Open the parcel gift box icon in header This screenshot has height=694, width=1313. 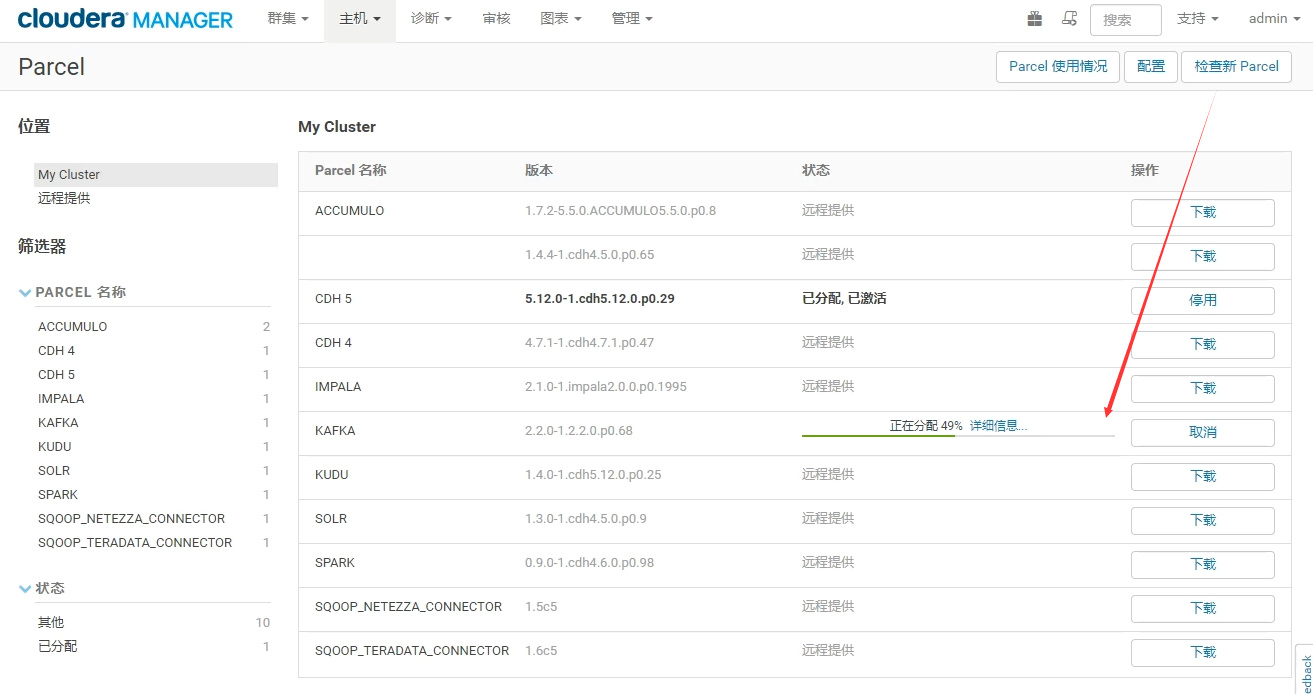pyautogui.click(x=1034, y=19)
